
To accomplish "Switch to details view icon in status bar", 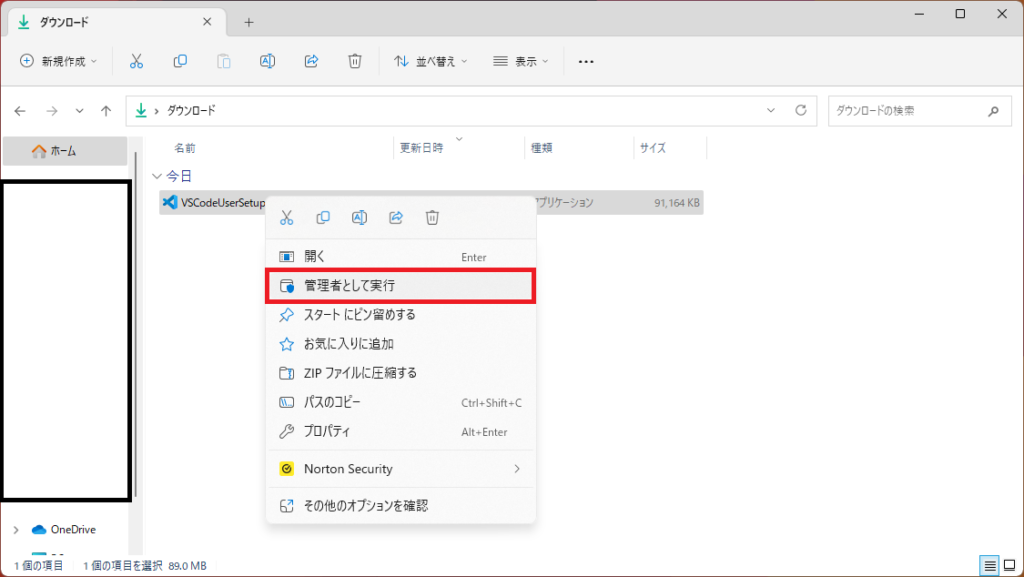I will coord(990,565).
